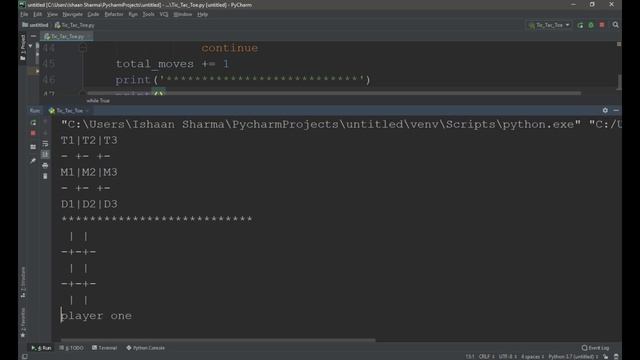Open Run panel settings gear
This screenshot has width=640, height=360.
coord(605,110)
